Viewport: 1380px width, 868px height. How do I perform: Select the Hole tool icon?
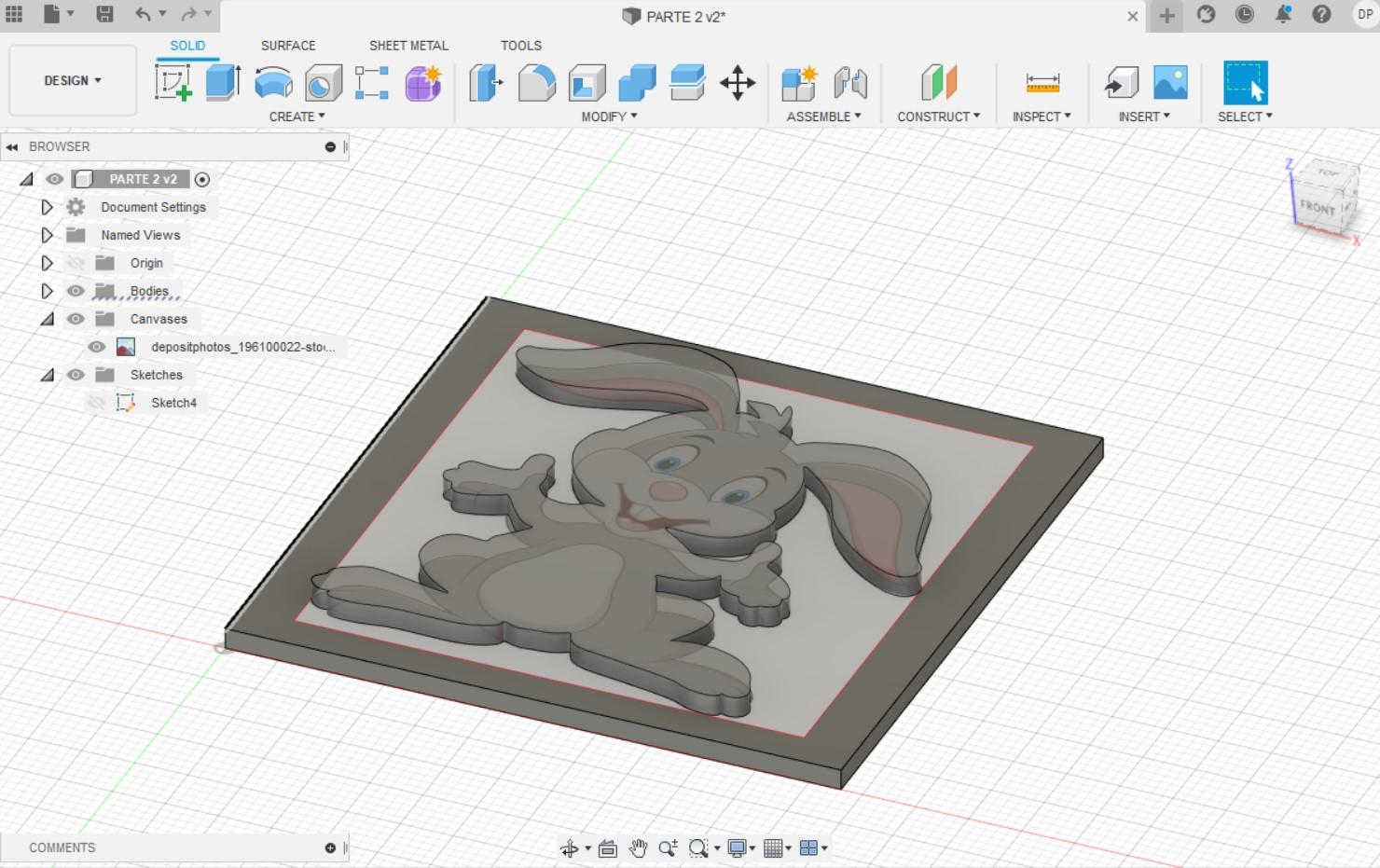point(323,82)
